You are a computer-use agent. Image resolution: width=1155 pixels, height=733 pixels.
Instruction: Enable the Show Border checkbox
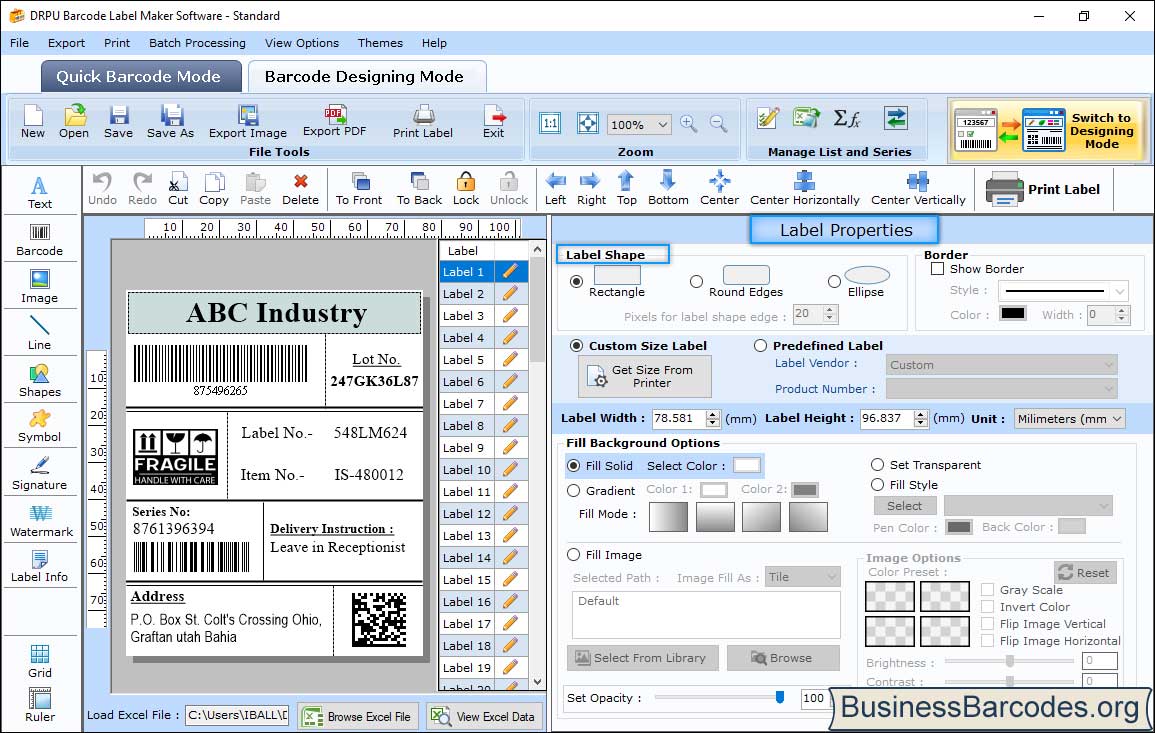(938, 269)
